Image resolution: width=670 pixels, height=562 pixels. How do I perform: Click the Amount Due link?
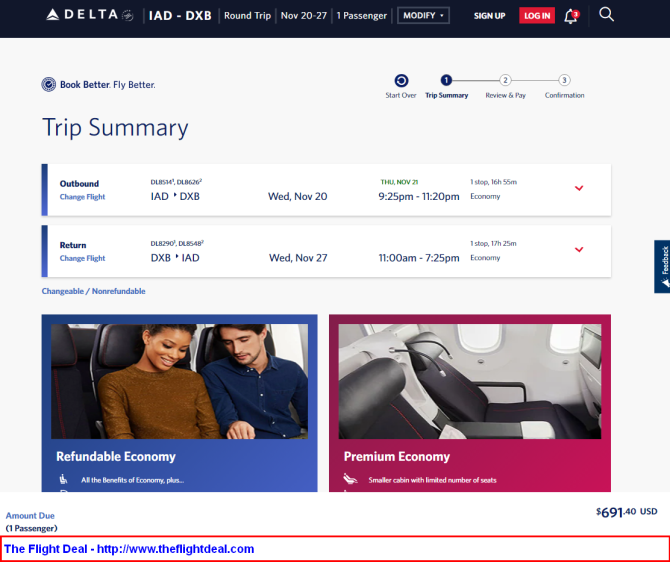(x=30, y=515)
